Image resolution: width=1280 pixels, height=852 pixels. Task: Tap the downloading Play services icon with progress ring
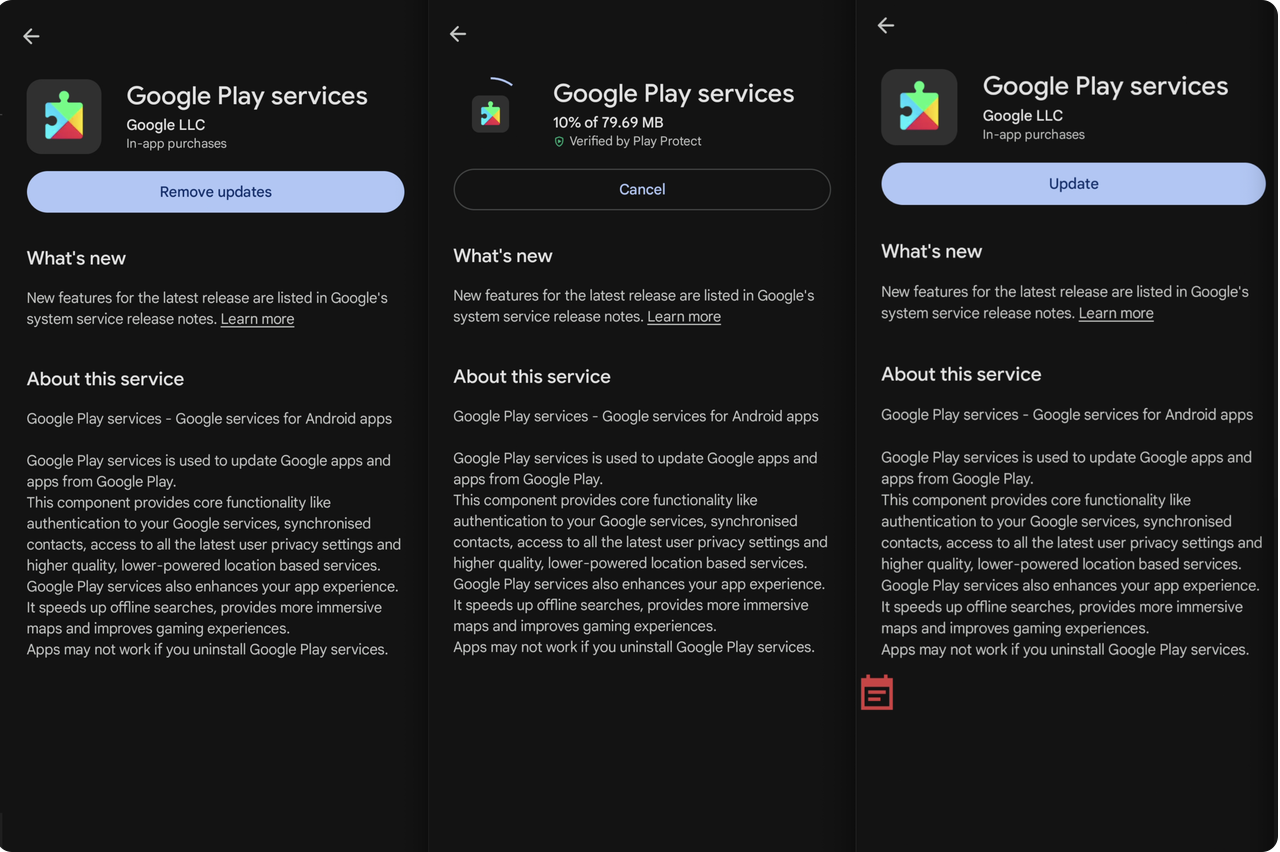(490, 113)
